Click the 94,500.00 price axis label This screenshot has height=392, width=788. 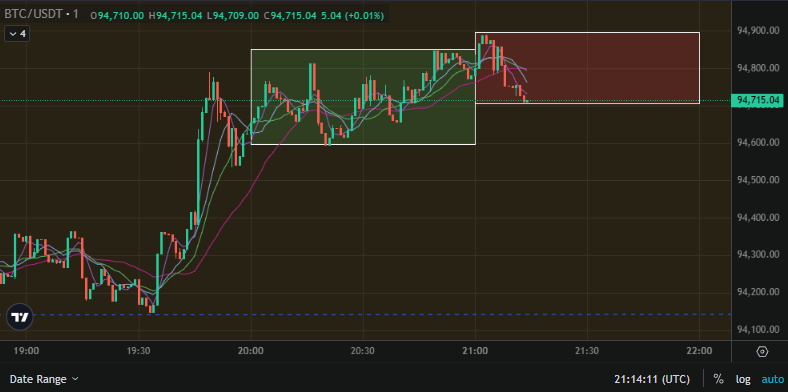coord(758,180)
